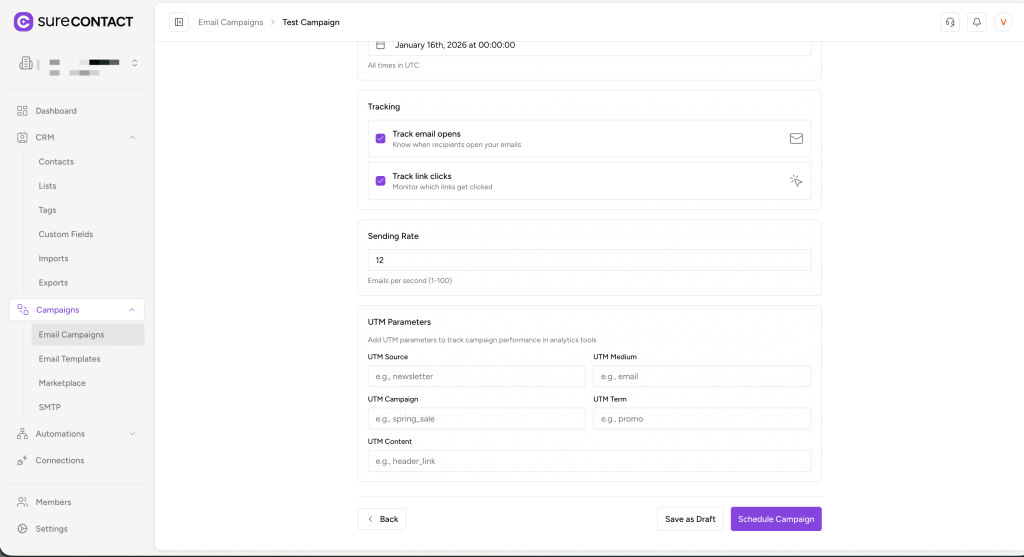Click the SureContact logo
This screenshot has height=557, width=1024.
point(74,21)
